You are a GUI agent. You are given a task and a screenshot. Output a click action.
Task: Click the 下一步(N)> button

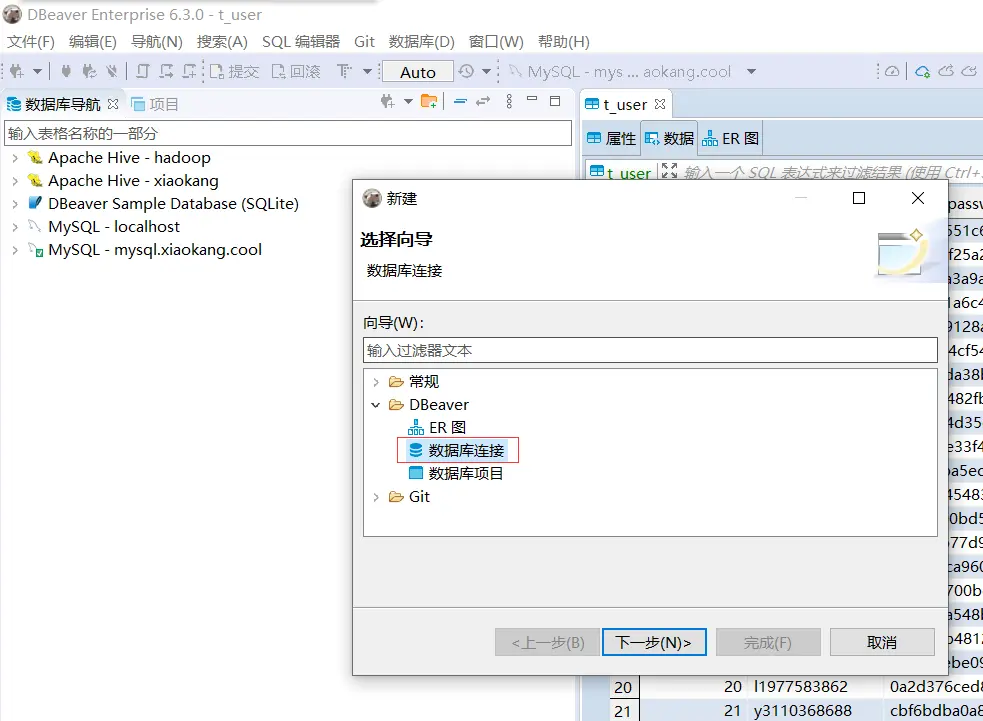(x=654, y=642)
